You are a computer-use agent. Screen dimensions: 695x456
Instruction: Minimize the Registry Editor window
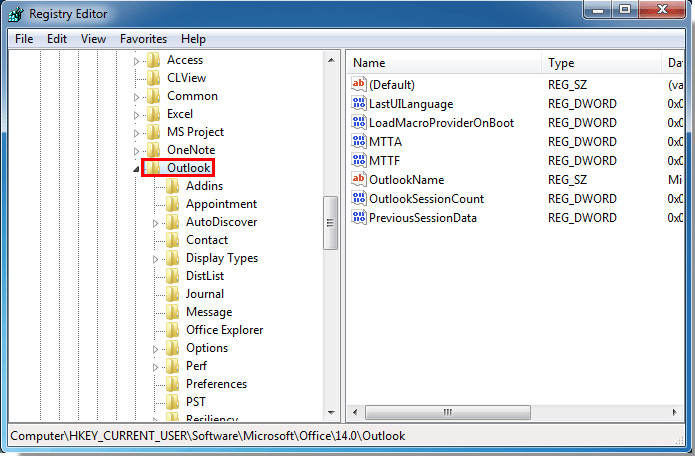click(598, 9)
